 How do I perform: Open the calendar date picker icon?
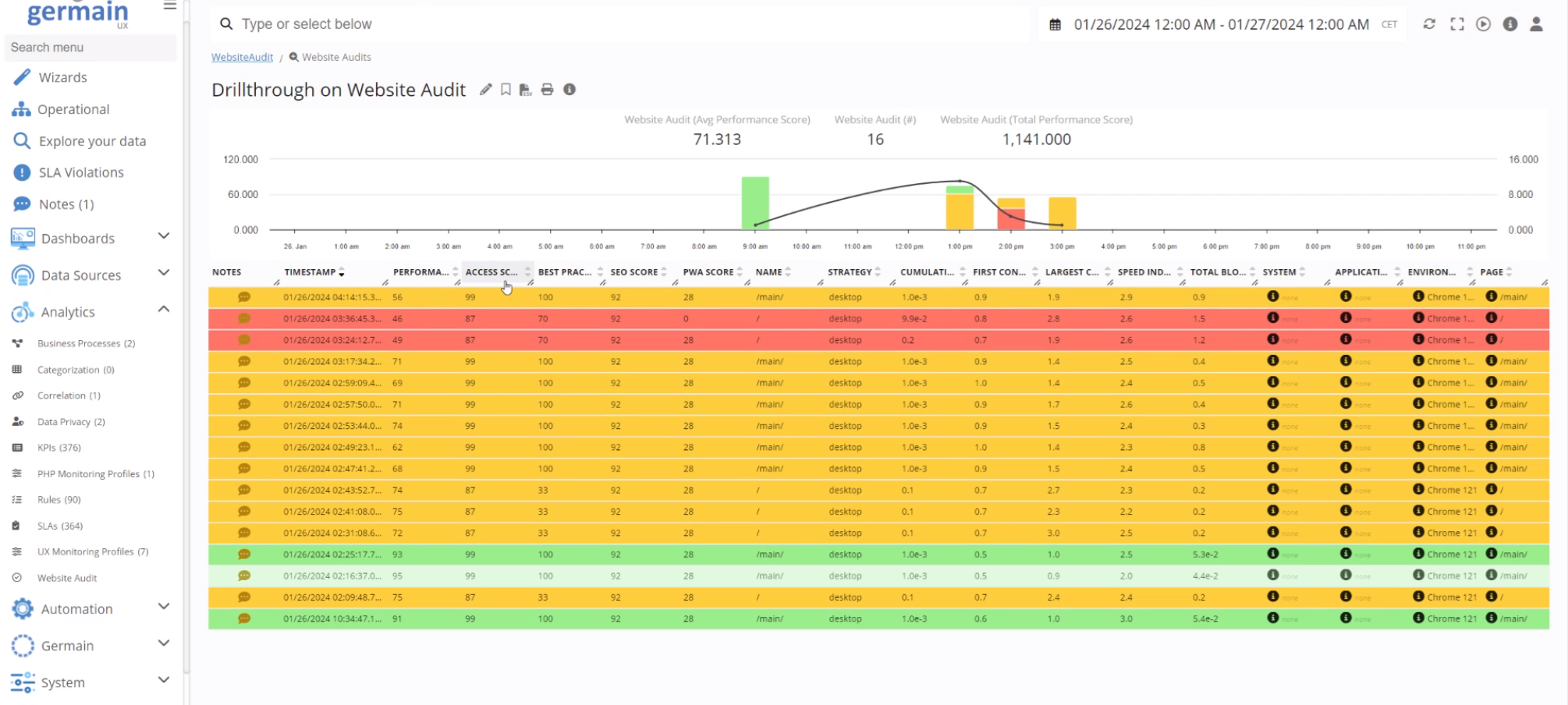click(x=1055, y=24)
